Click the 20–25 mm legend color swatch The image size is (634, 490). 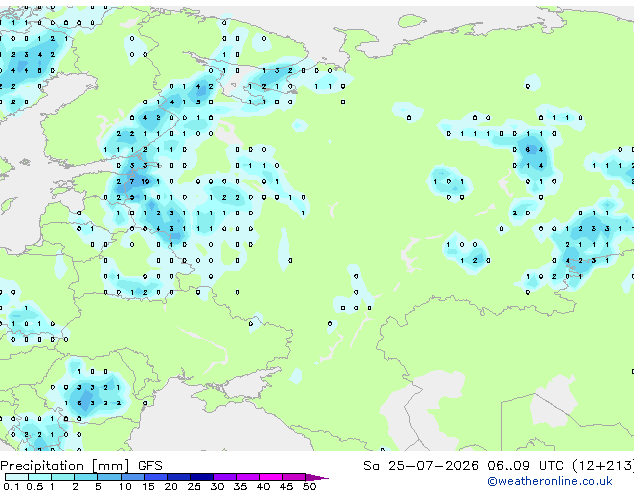(x=179, y=477)
